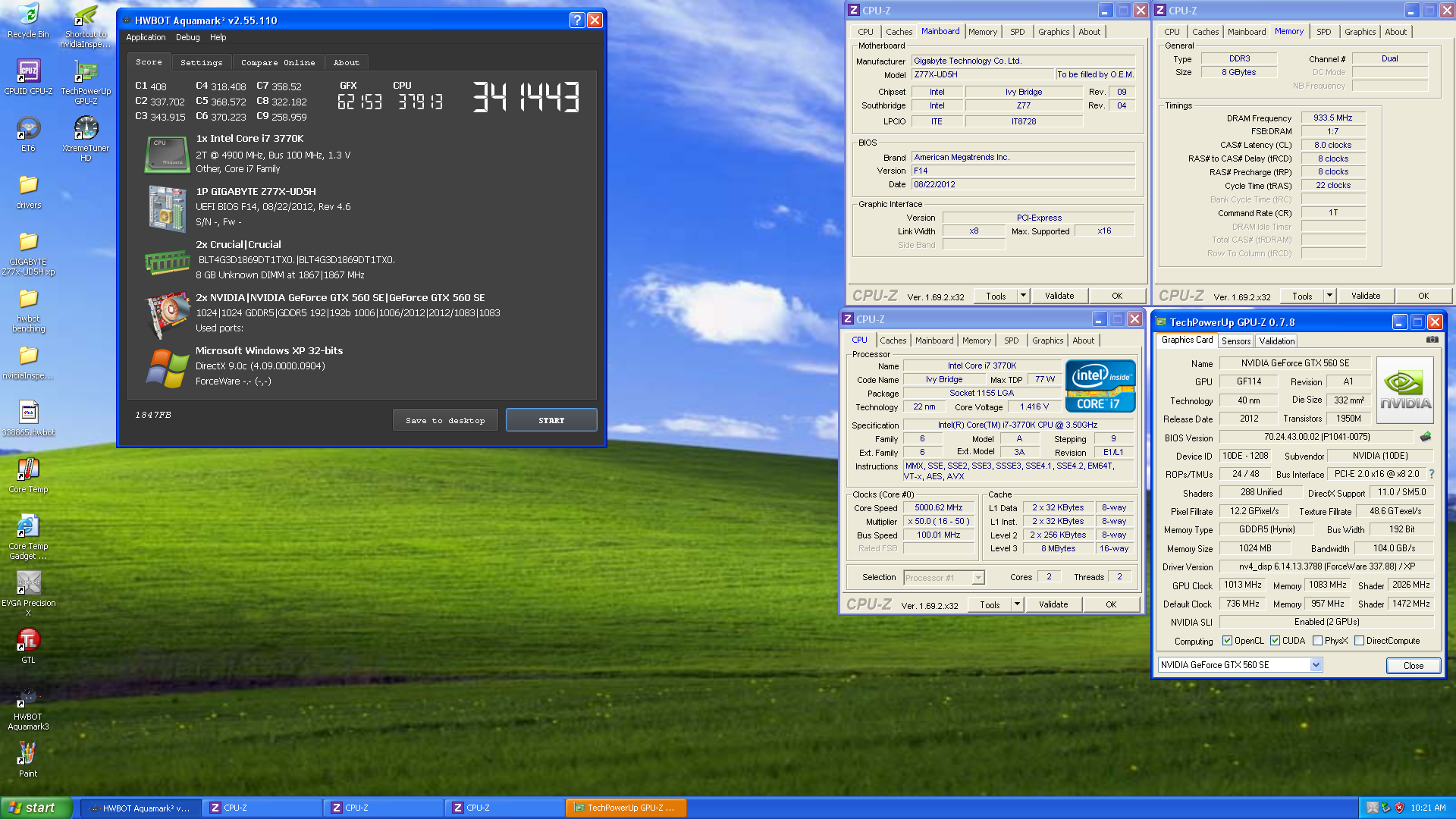Expand Tools arrow in Memory CPU-Z window

pos(1329,296)
